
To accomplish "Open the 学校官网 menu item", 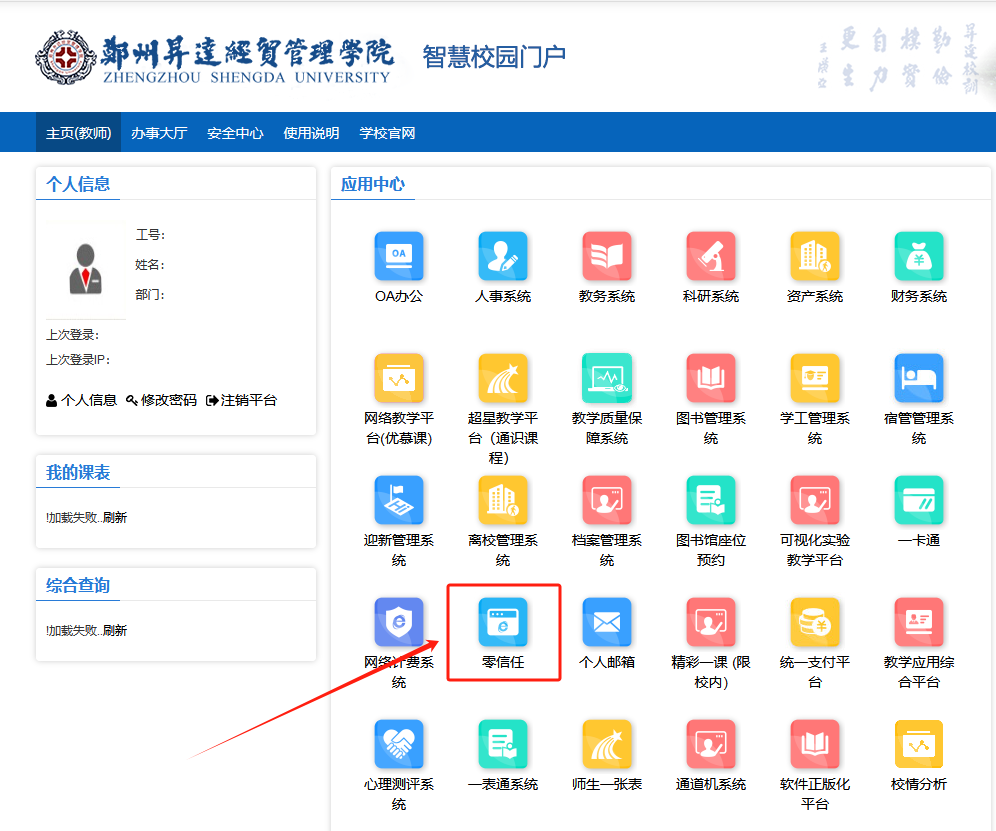I will click(387, 133).
